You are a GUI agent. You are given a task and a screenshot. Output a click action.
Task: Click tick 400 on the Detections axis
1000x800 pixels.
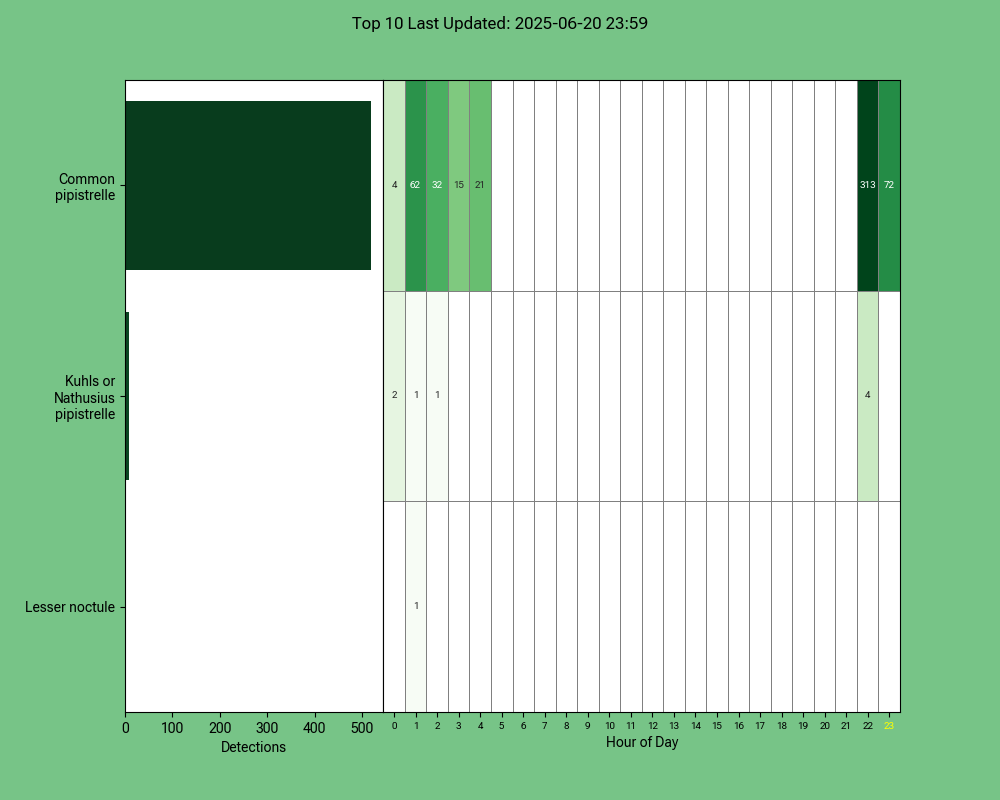(x=314, y=728)
